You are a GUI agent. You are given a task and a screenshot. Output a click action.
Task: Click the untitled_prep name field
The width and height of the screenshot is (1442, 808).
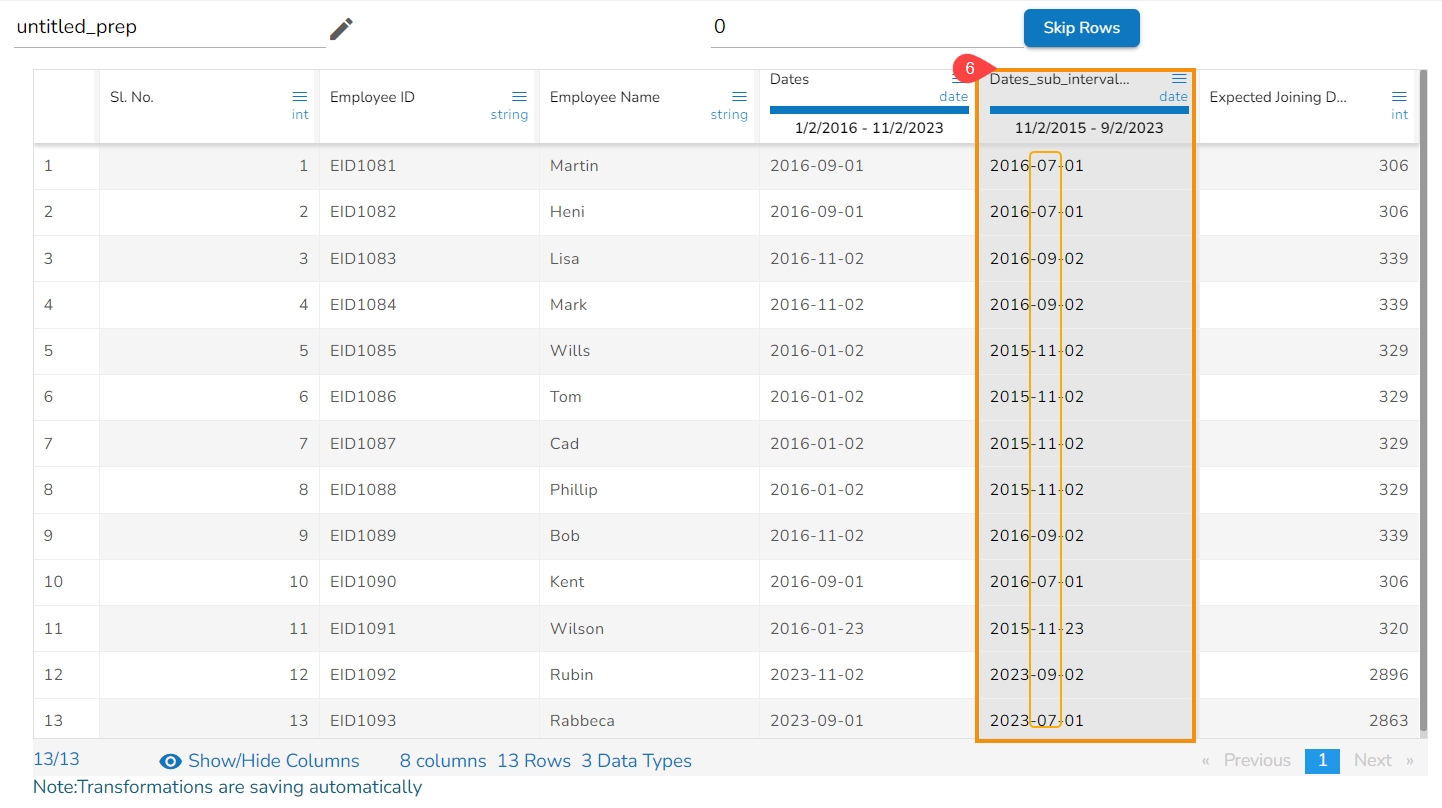tap(168, 28)
